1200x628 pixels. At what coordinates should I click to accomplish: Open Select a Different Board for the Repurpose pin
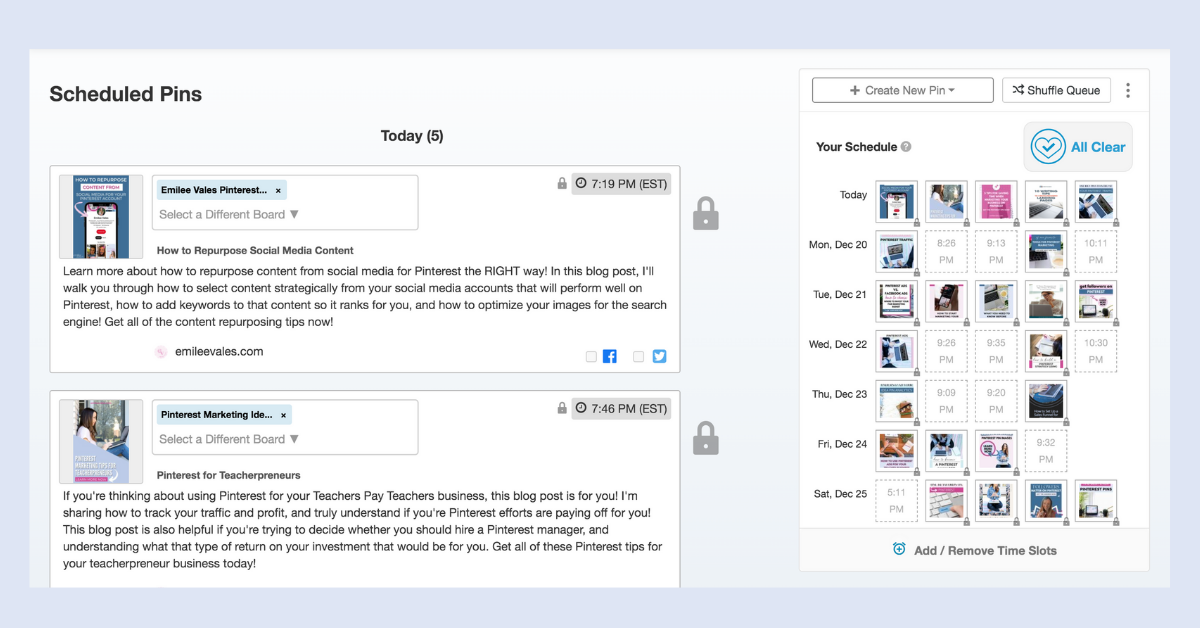[x=229, y=214]
